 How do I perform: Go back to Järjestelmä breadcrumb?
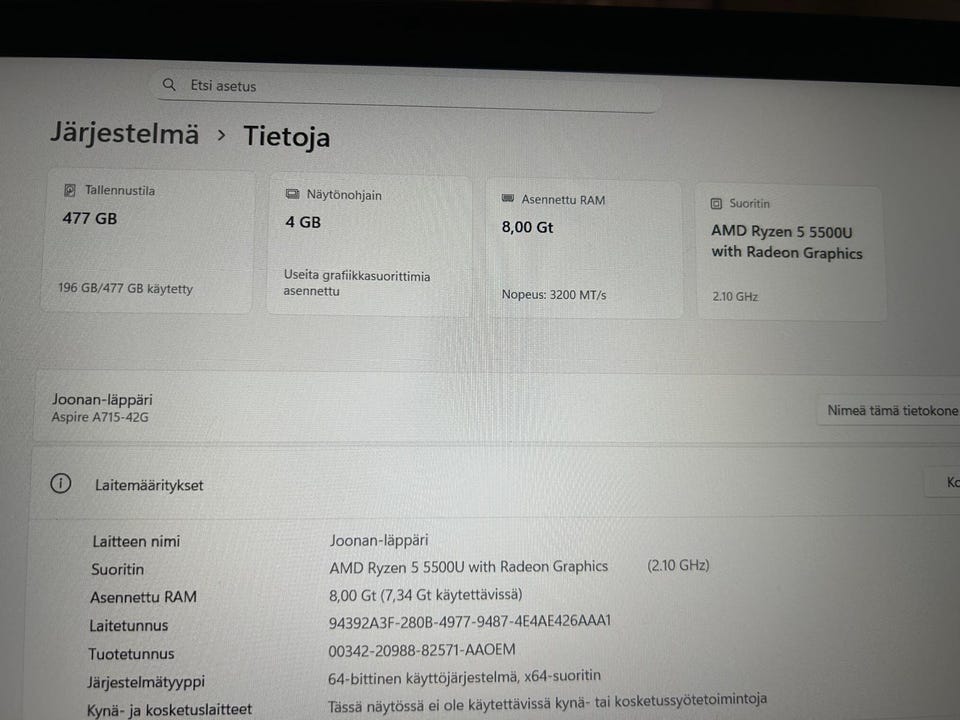click(125, 133)
